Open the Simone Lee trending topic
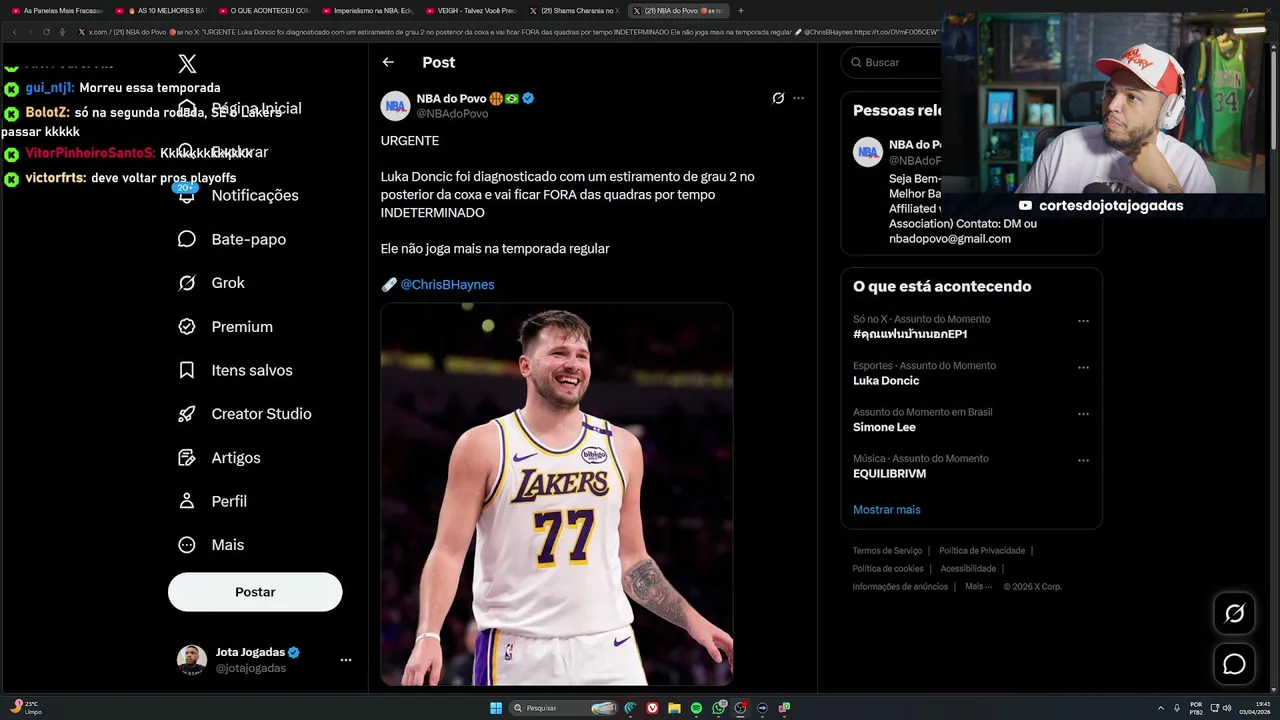 [x=884, y=427]
